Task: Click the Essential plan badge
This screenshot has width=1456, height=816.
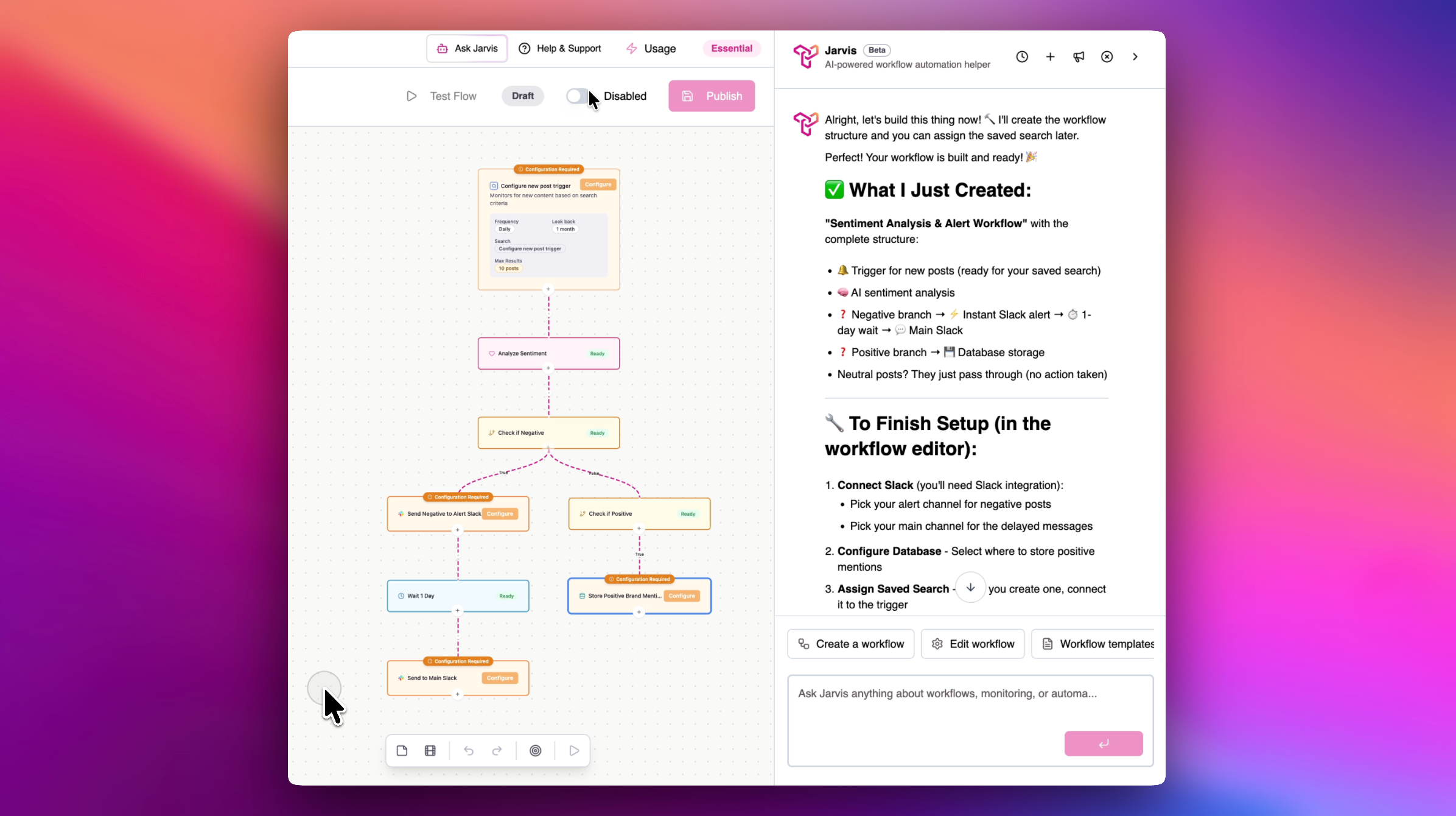Action: pos(732,49)
